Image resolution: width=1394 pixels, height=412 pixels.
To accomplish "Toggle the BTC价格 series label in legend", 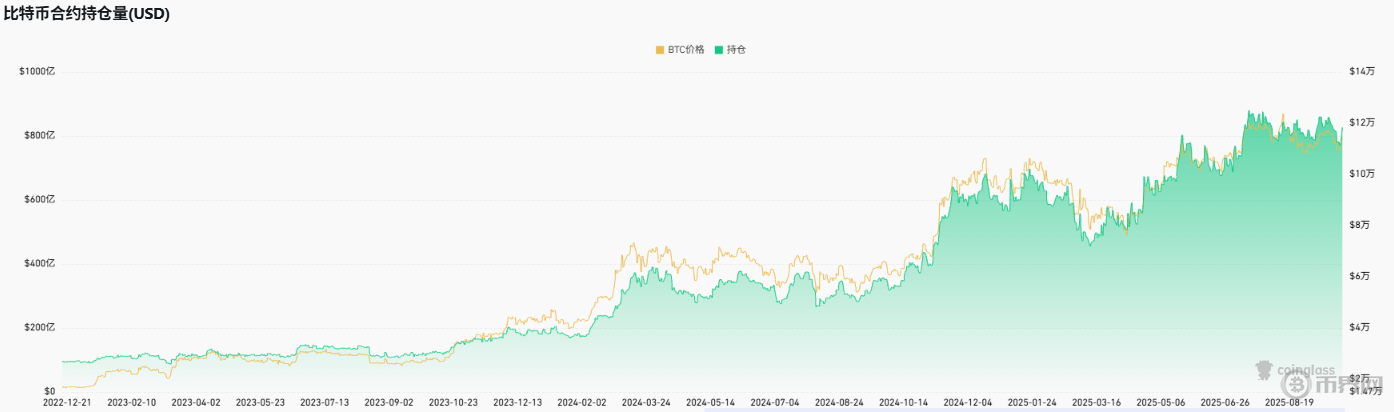I will point(686,49).
